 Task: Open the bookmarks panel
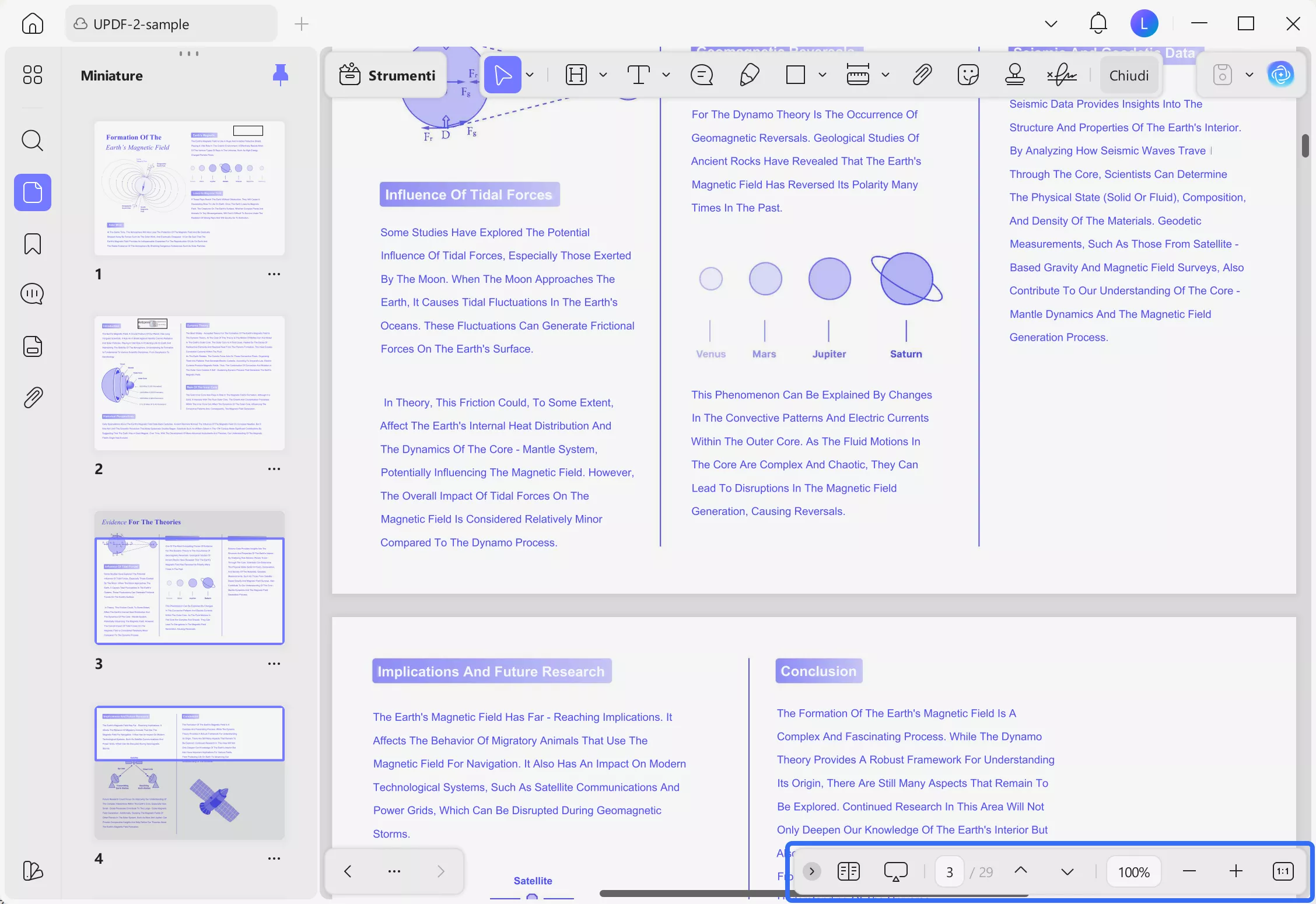tap(32, 244)
